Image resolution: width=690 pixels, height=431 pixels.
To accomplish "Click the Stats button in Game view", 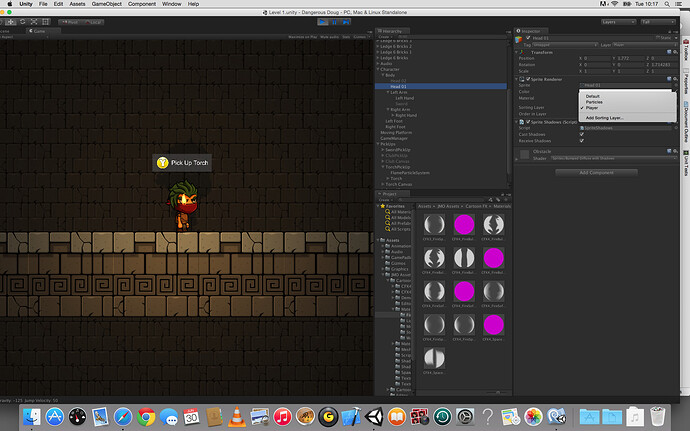I will pyautogui.click(x=346, y=37).
